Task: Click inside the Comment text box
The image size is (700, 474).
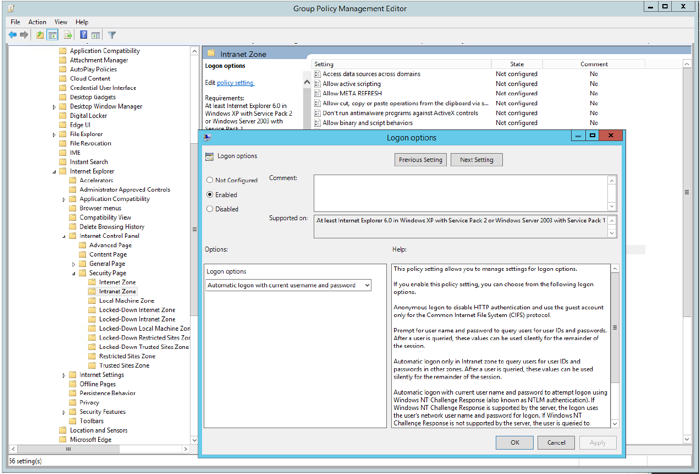Action: click(460, 192)
